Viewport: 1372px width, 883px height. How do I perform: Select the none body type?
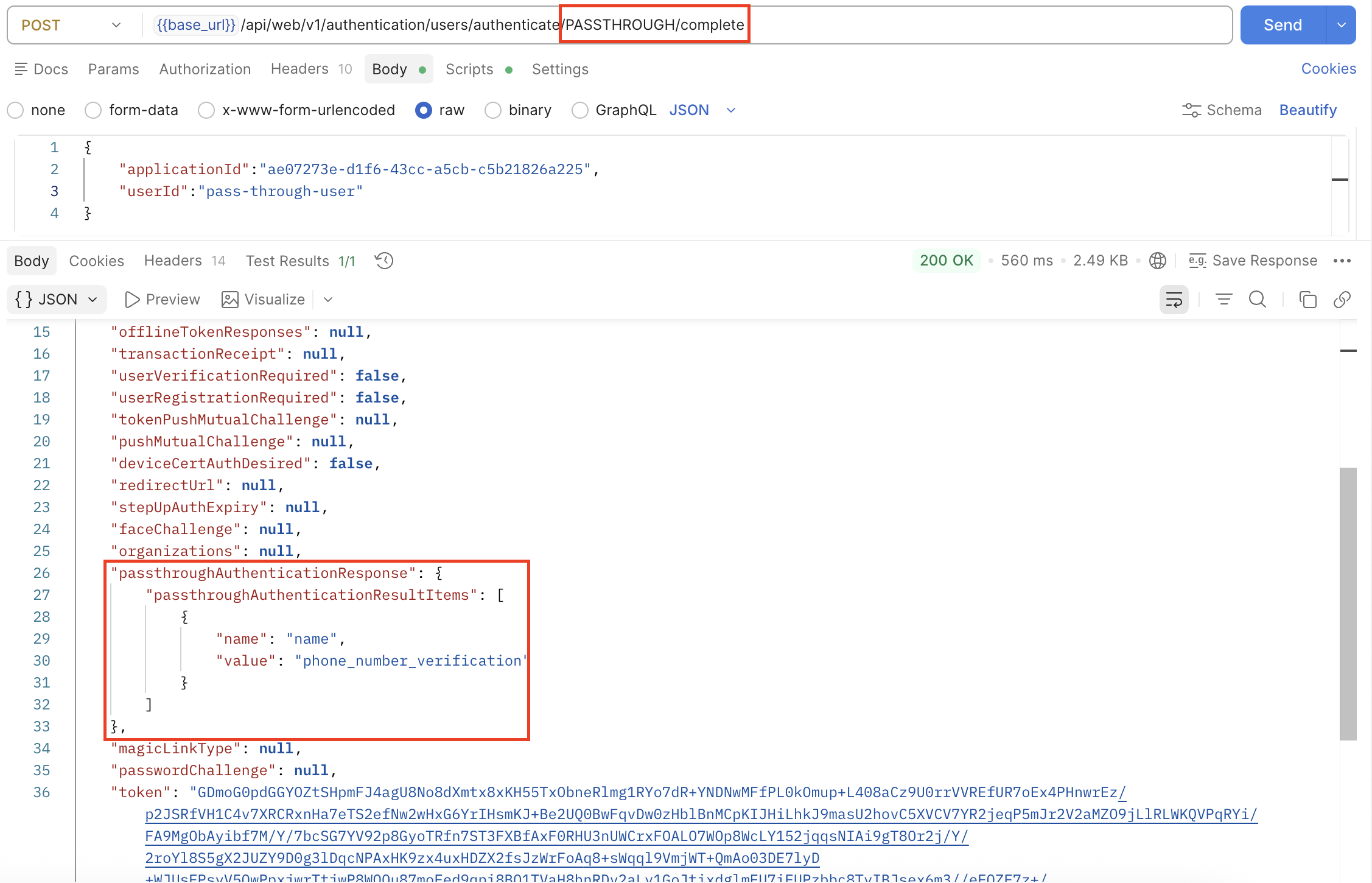[x=16, y=110]
